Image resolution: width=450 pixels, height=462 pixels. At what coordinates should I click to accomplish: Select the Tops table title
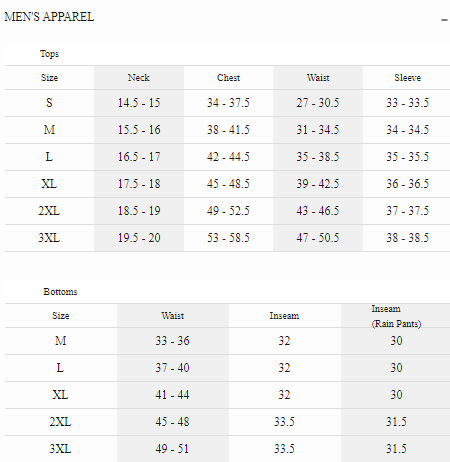(x=49, y=54)
